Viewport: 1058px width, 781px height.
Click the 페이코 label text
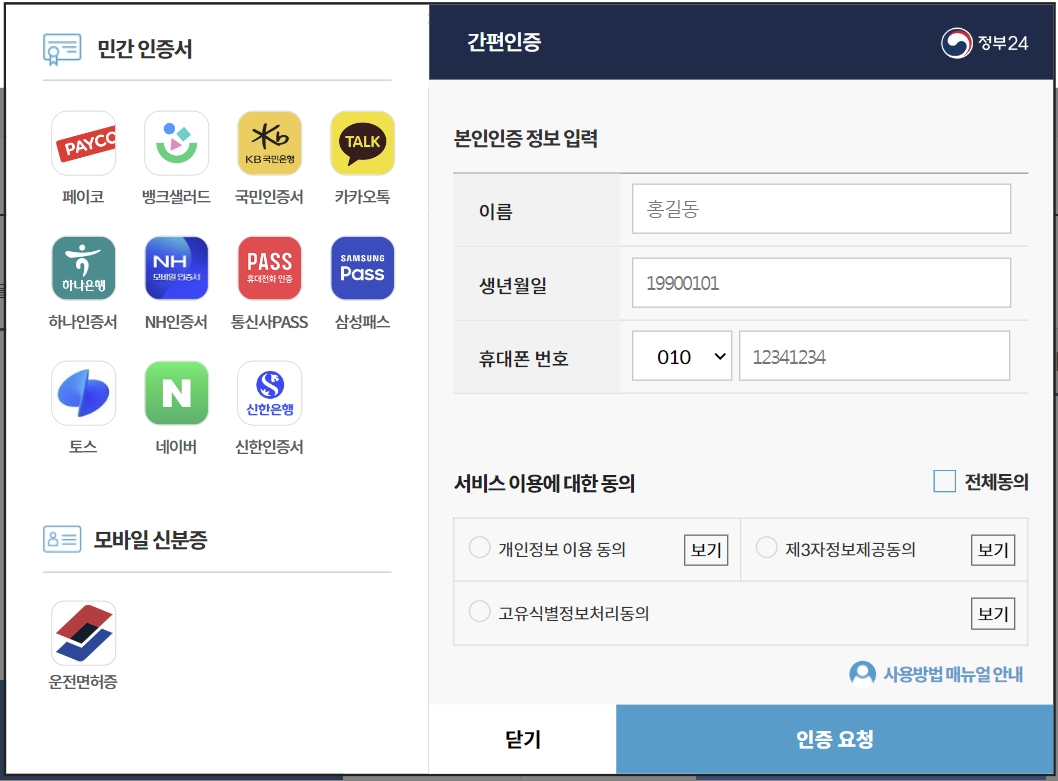(83, 196)
